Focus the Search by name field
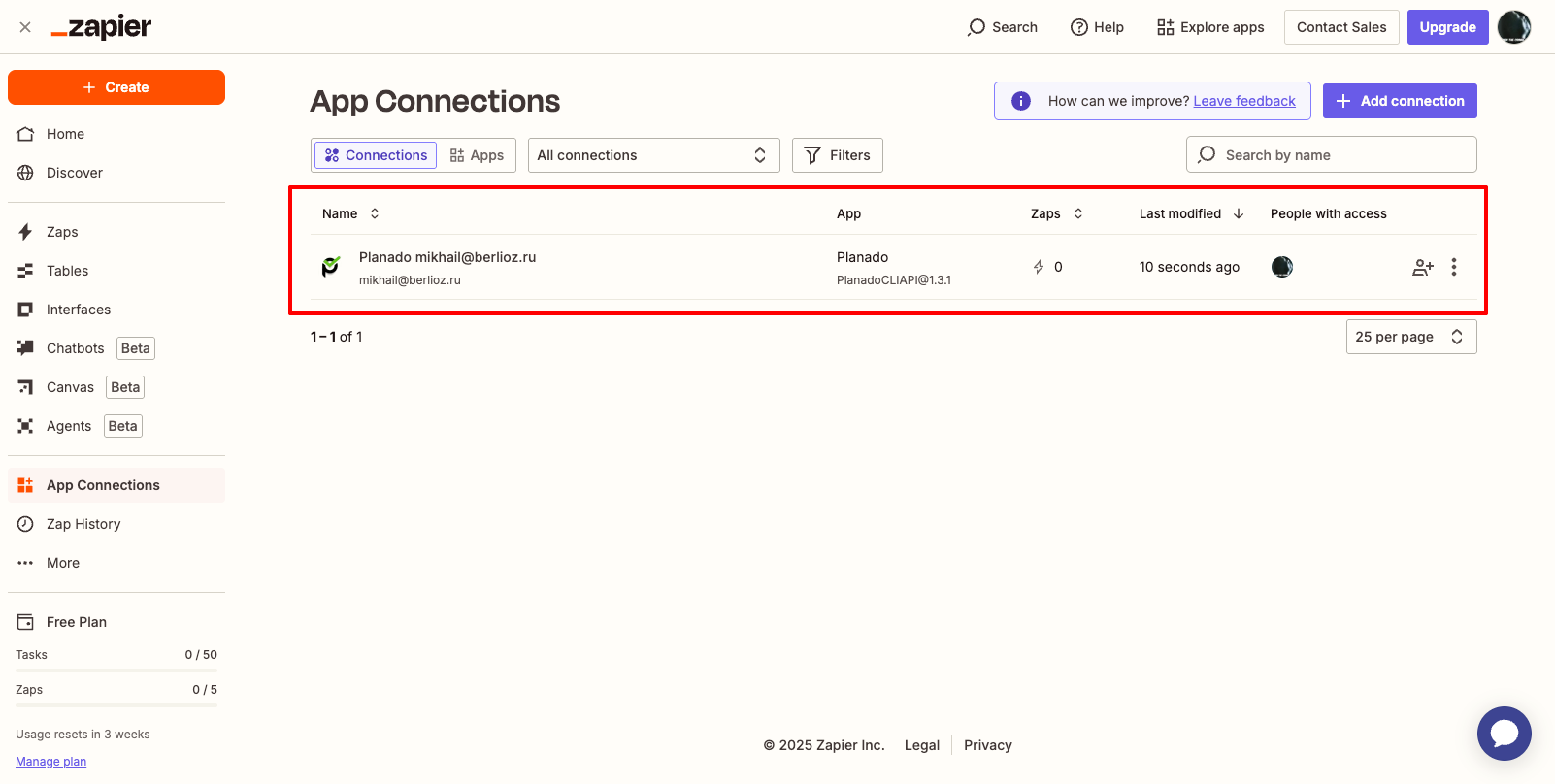 coord(1332,154)
